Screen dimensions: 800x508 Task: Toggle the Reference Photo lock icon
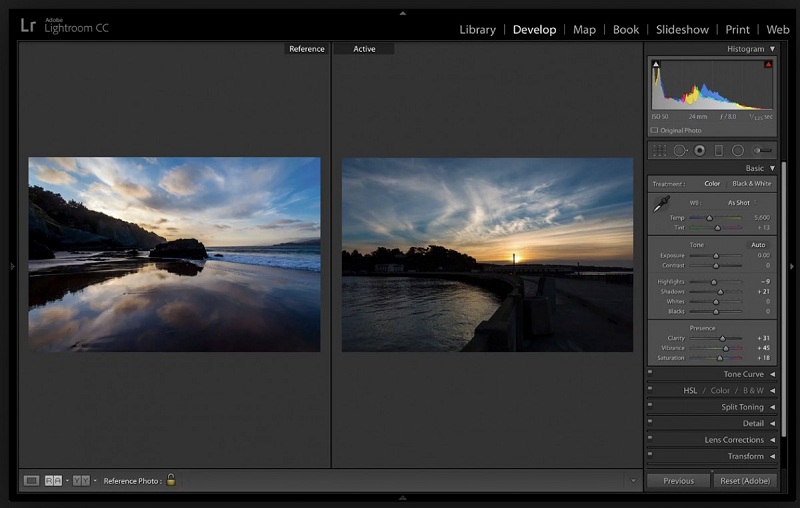171,479
